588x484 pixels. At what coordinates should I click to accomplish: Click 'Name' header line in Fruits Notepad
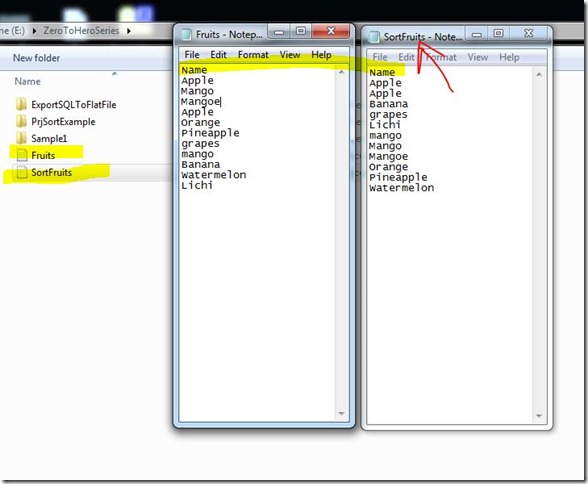pos(194,70)
